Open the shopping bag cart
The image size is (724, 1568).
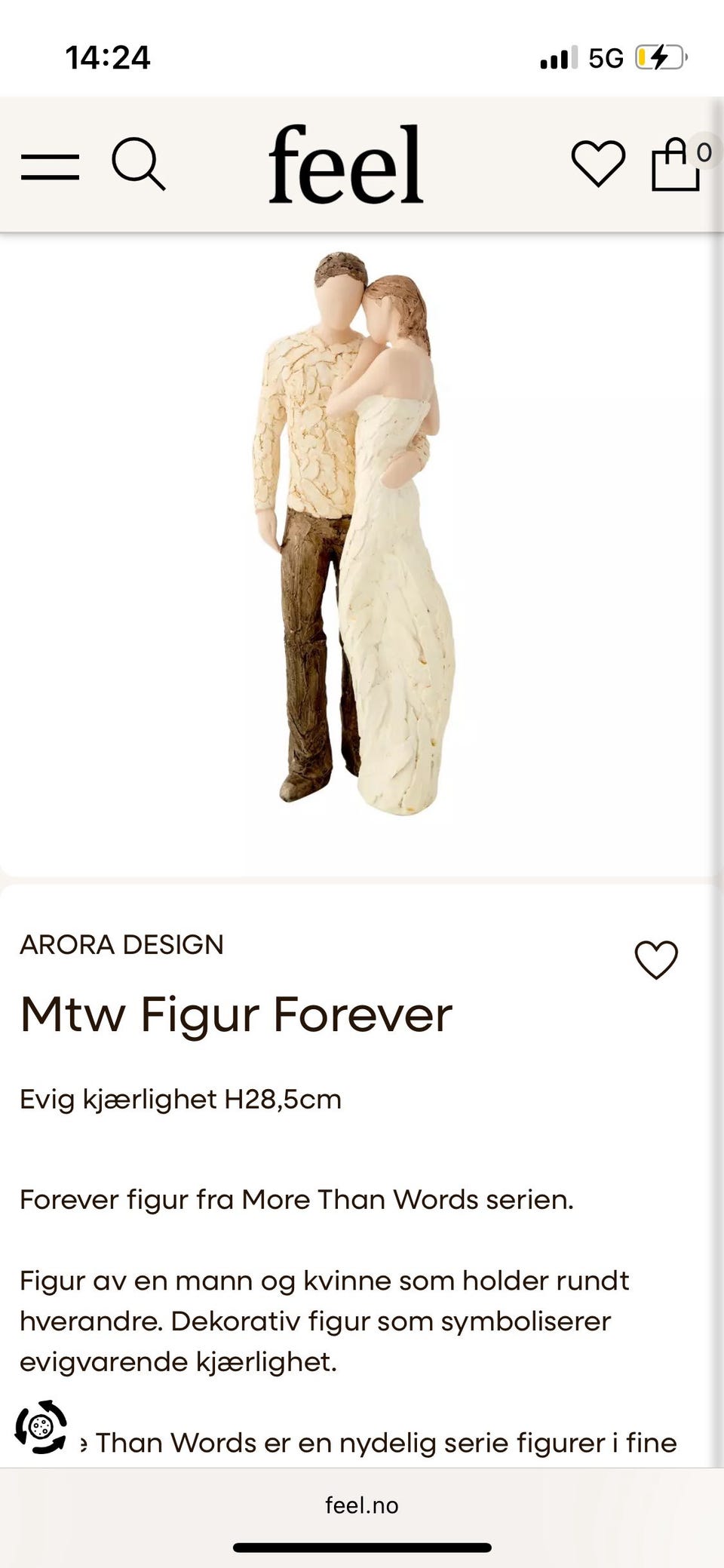point(676,164)
